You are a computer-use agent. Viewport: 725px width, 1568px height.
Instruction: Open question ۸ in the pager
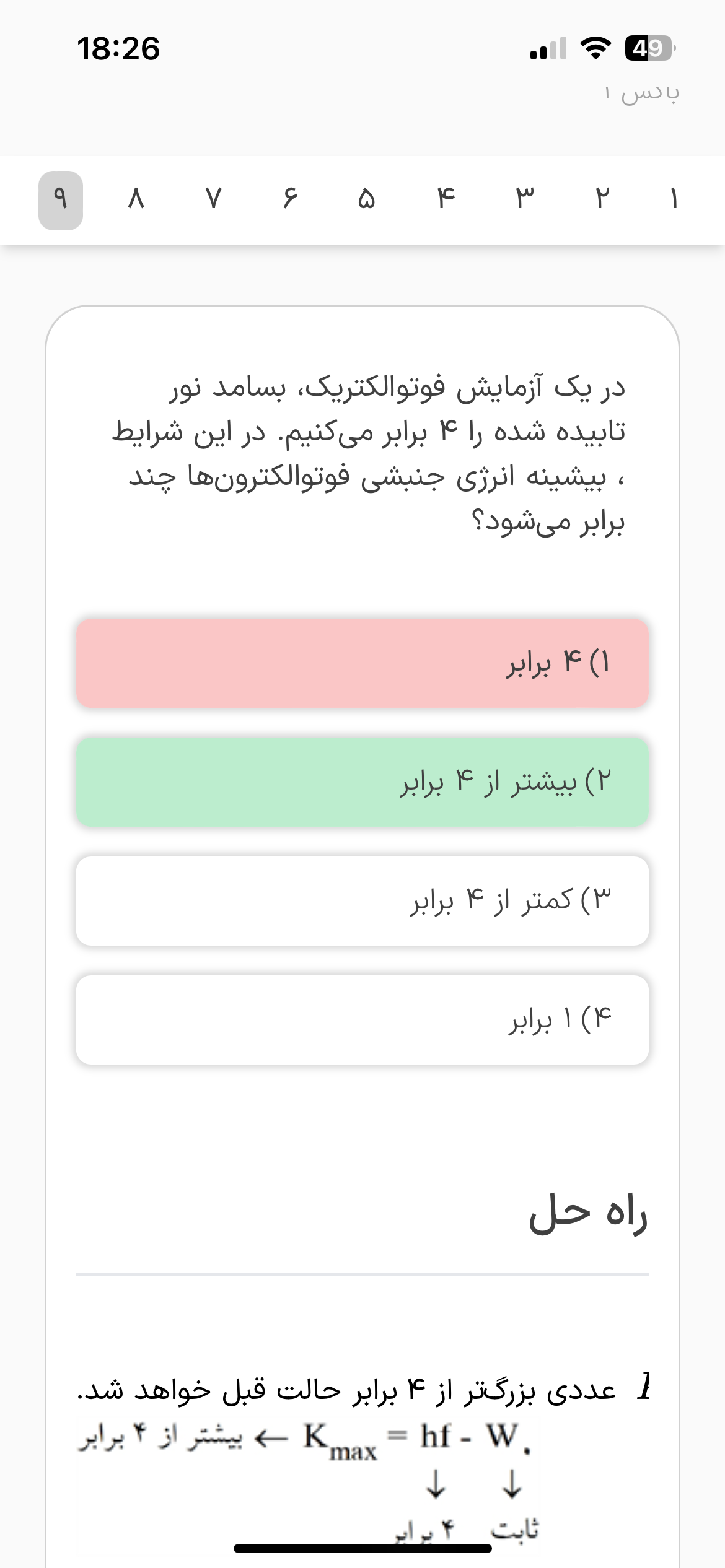click(x=136, y=199)
